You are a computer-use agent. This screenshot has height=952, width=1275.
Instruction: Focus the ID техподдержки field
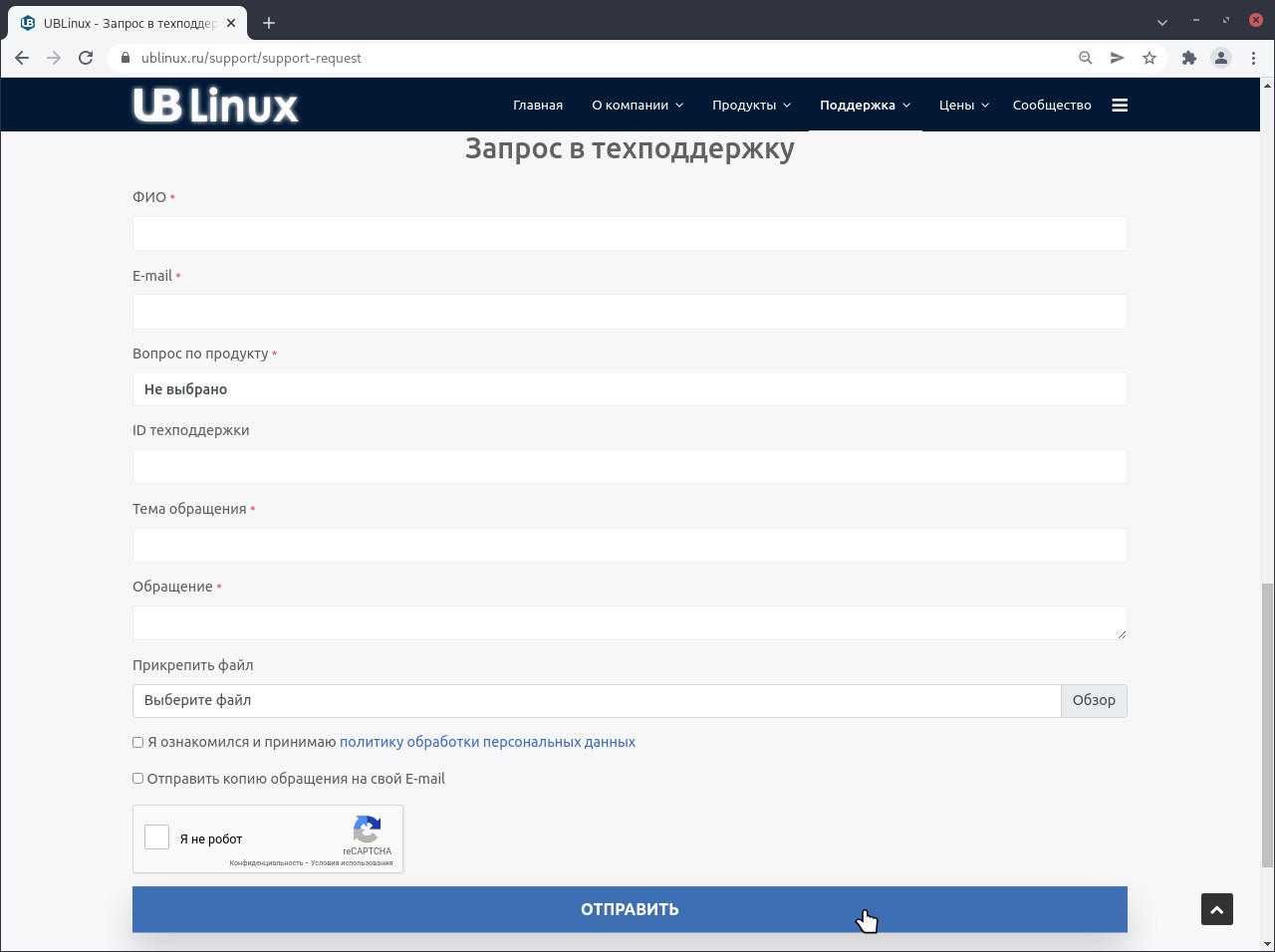coord(630,466)
